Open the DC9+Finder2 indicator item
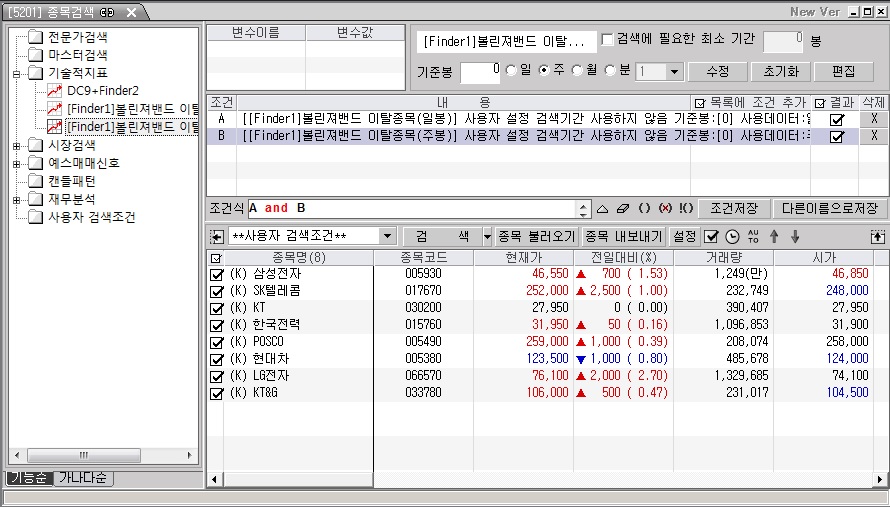 [x=102, y=91]
